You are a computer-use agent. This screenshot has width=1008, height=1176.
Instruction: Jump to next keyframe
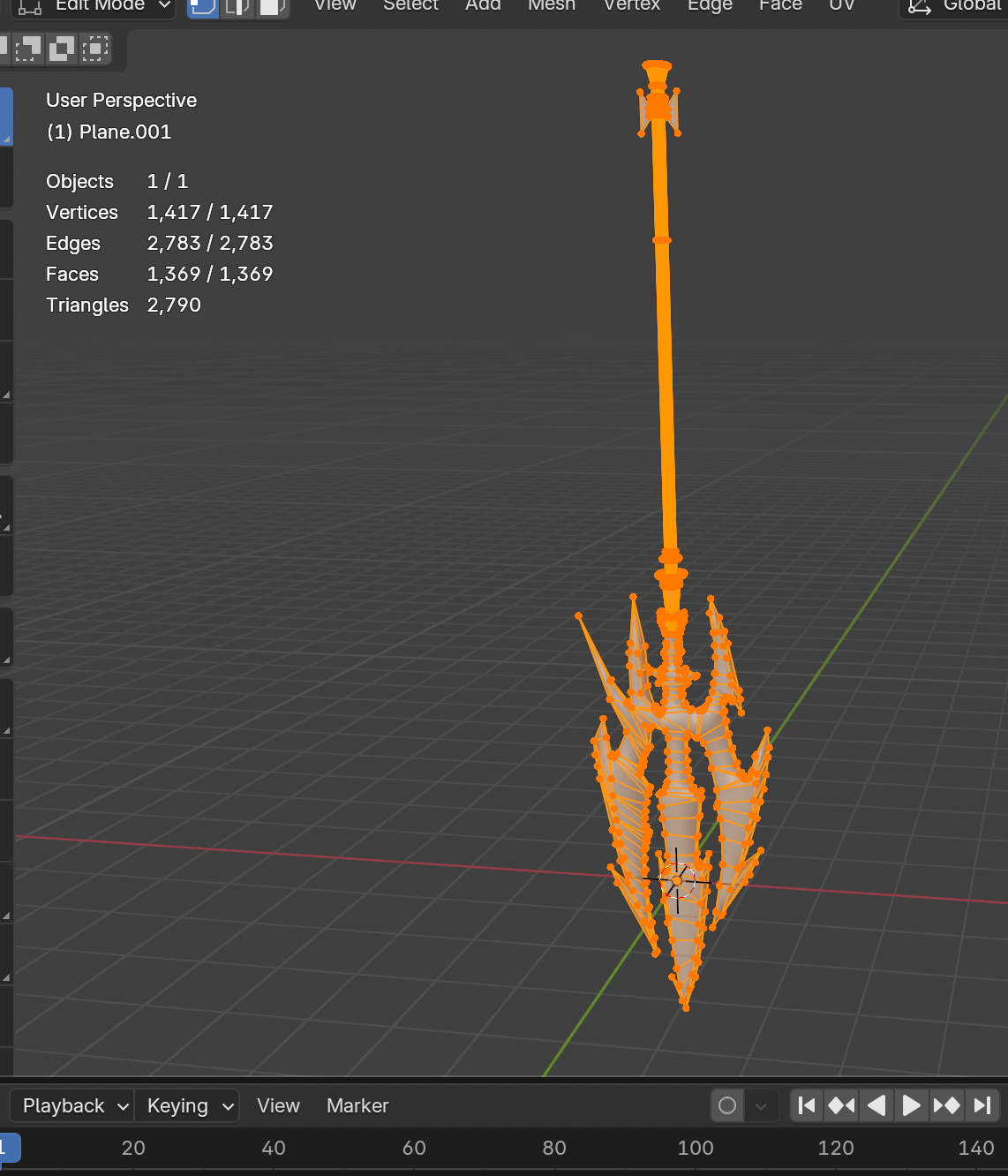[946, 1105]
